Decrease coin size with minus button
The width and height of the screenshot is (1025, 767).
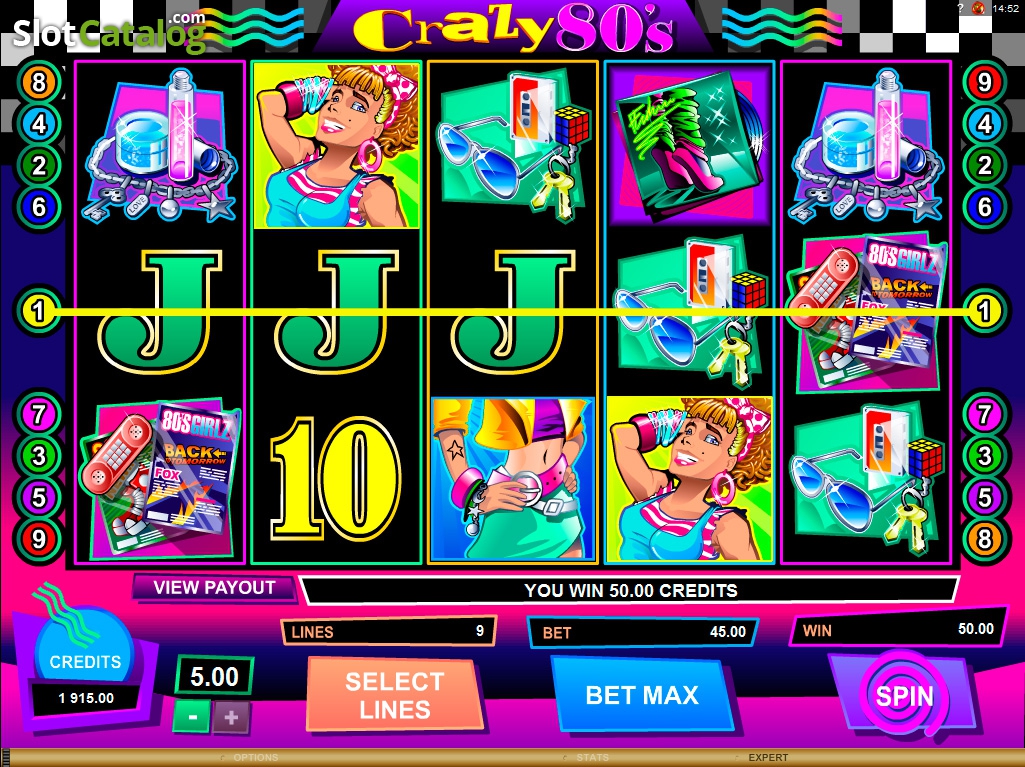click(192, 717)
